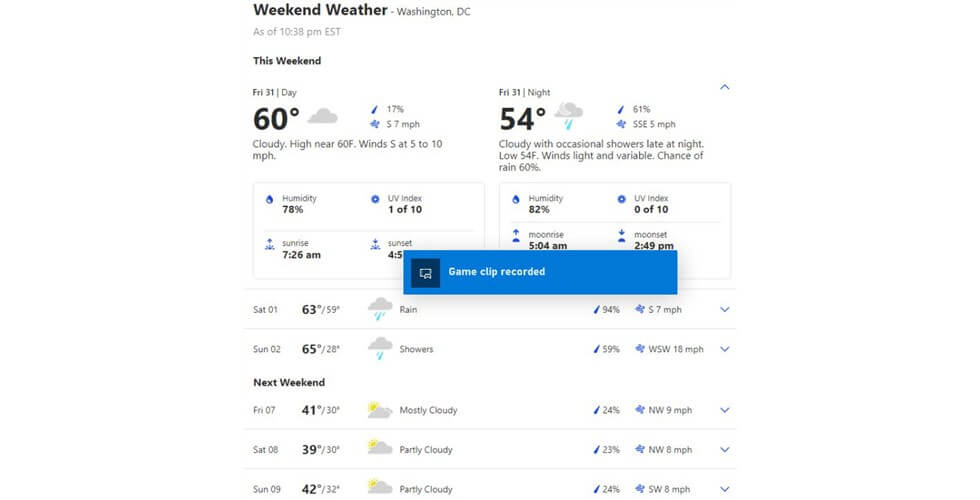Click the moonset icon at 2:49 pm

click(621, 236)
